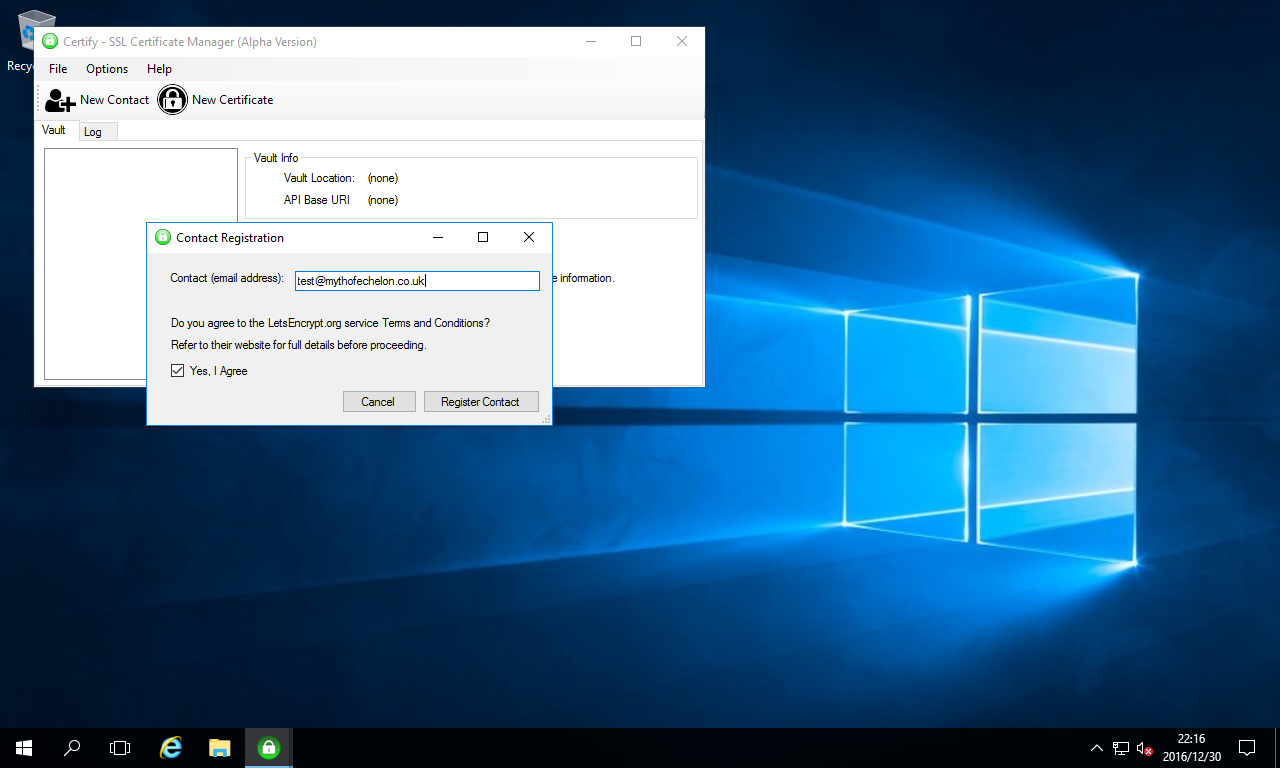Open the Help menu

point(159,69)
